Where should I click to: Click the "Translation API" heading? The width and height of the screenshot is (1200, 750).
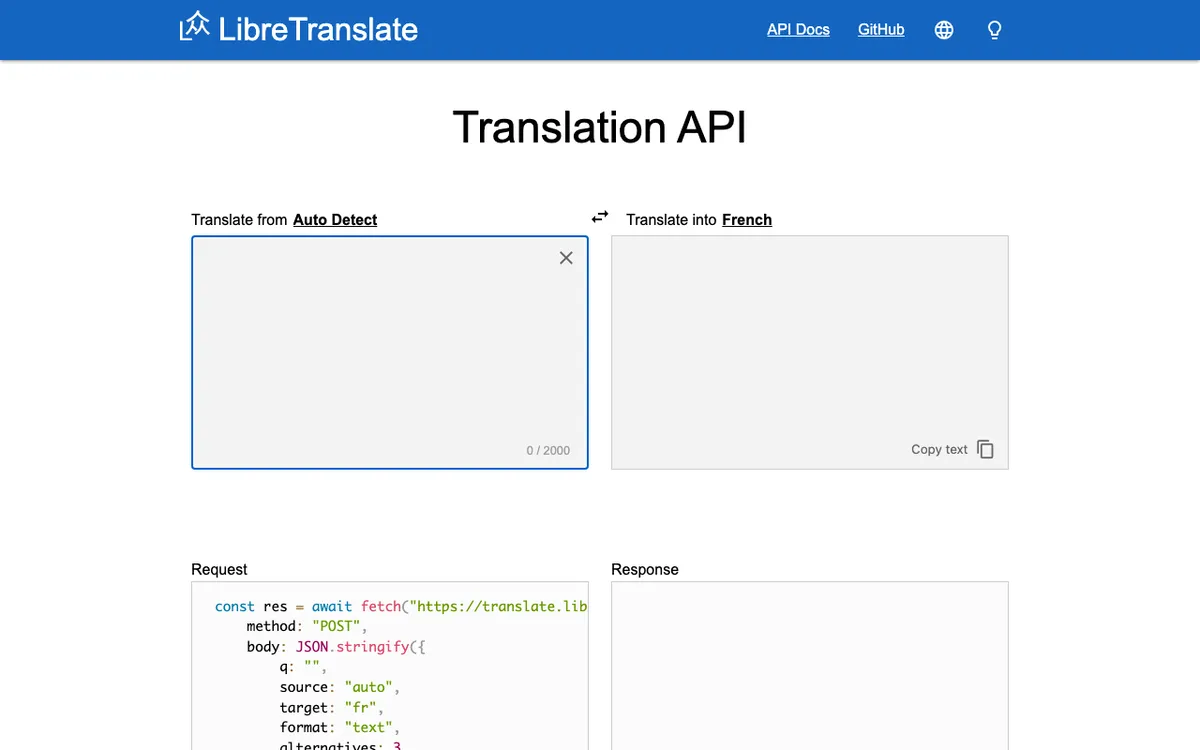(600, 128)
